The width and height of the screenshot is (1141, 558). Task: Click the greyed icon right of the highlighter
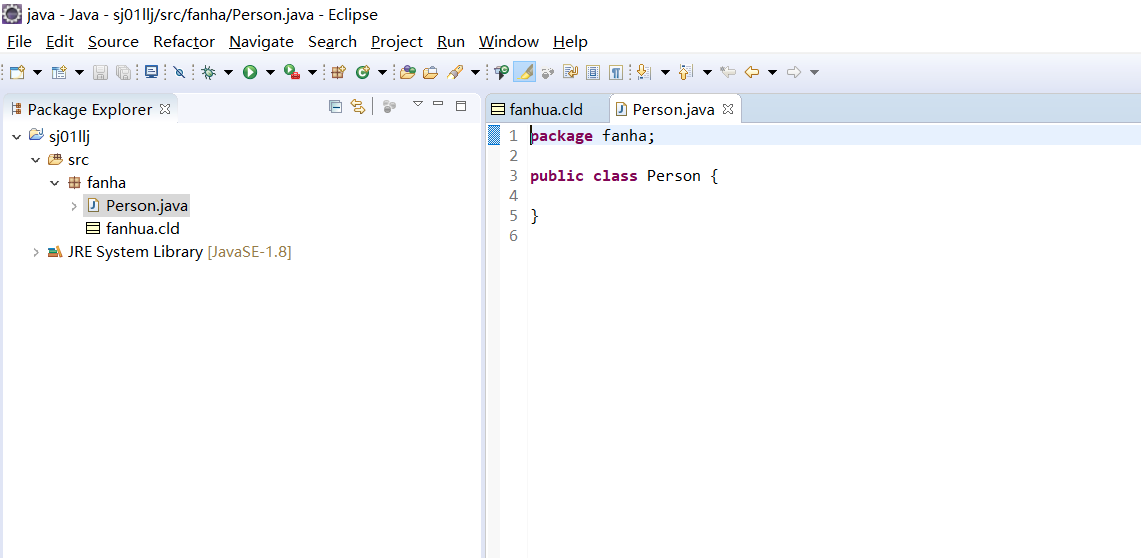pyautogui.click(x=548, y=72)
